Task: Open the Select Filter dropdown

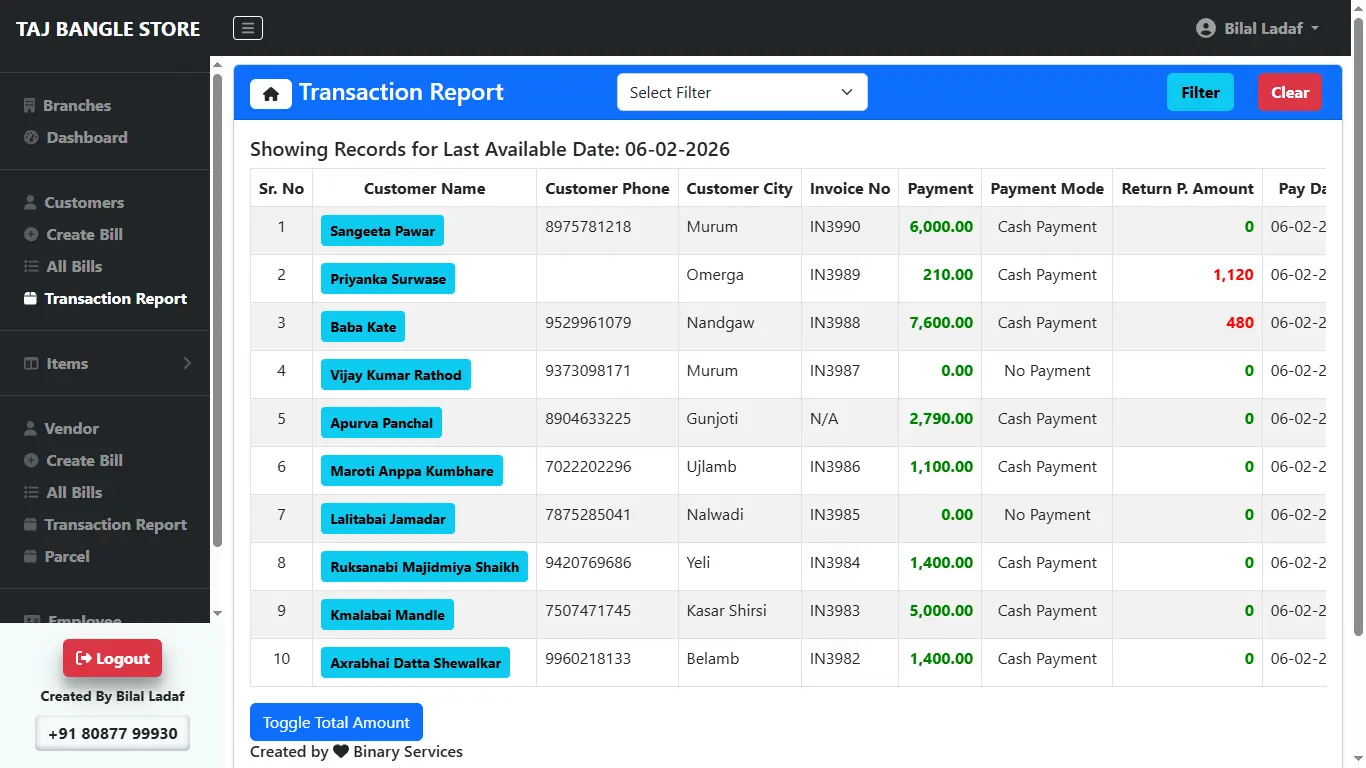Action: pos(741,92)
